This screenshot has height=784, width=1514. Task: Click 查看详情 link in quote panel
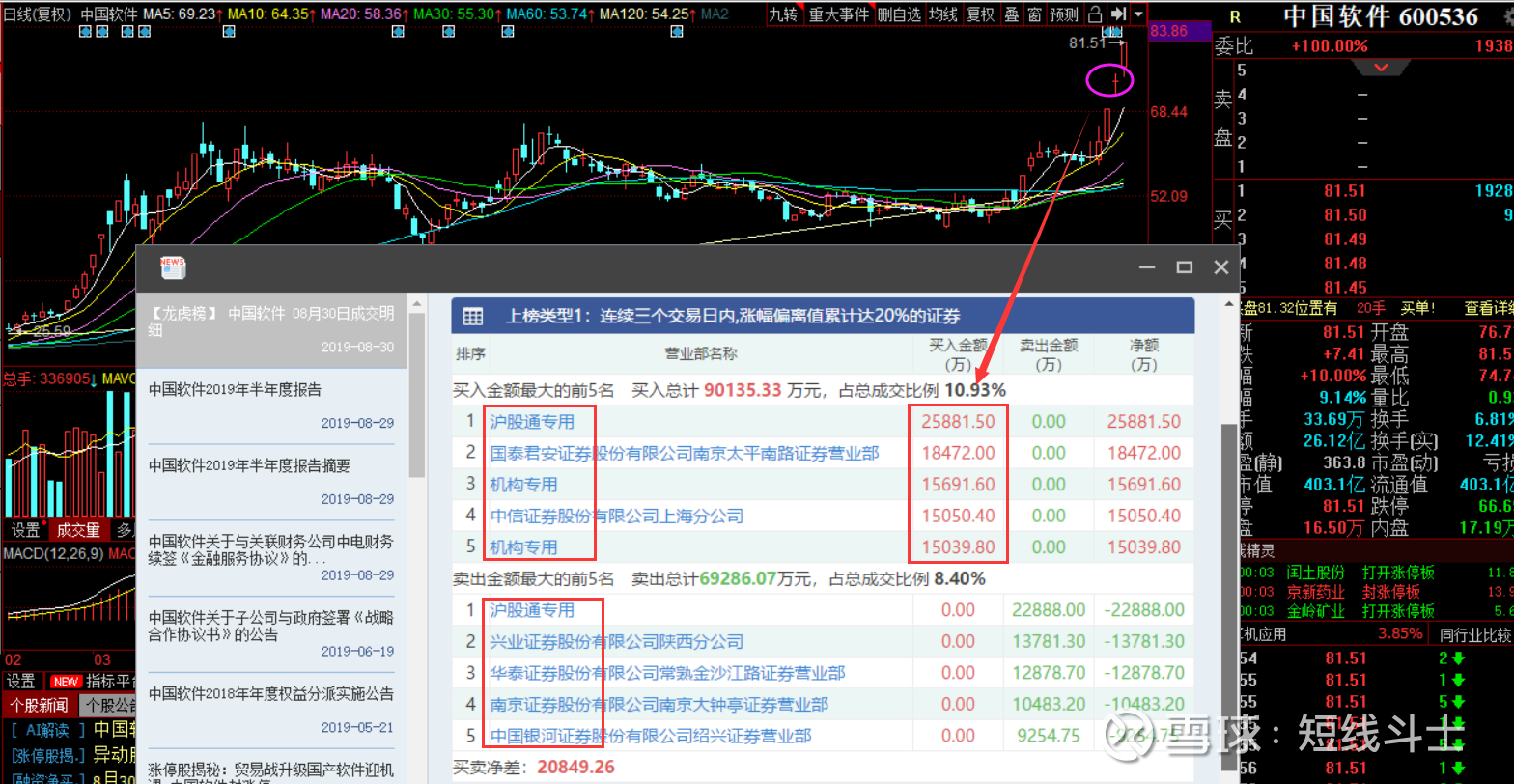(1488, 308)
